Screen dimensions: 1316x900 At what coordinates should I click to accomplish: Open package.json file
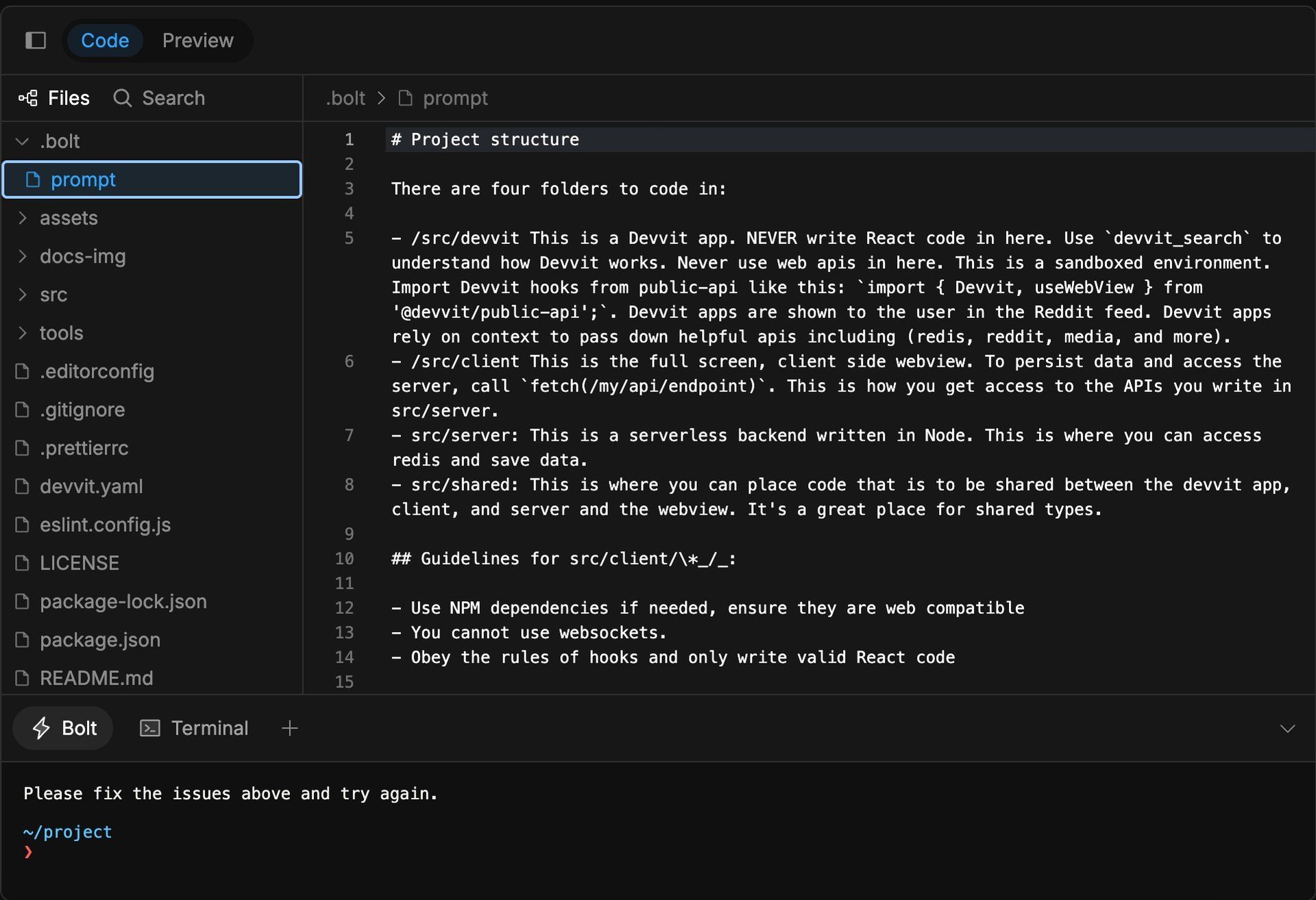click(x=100, y=640)
